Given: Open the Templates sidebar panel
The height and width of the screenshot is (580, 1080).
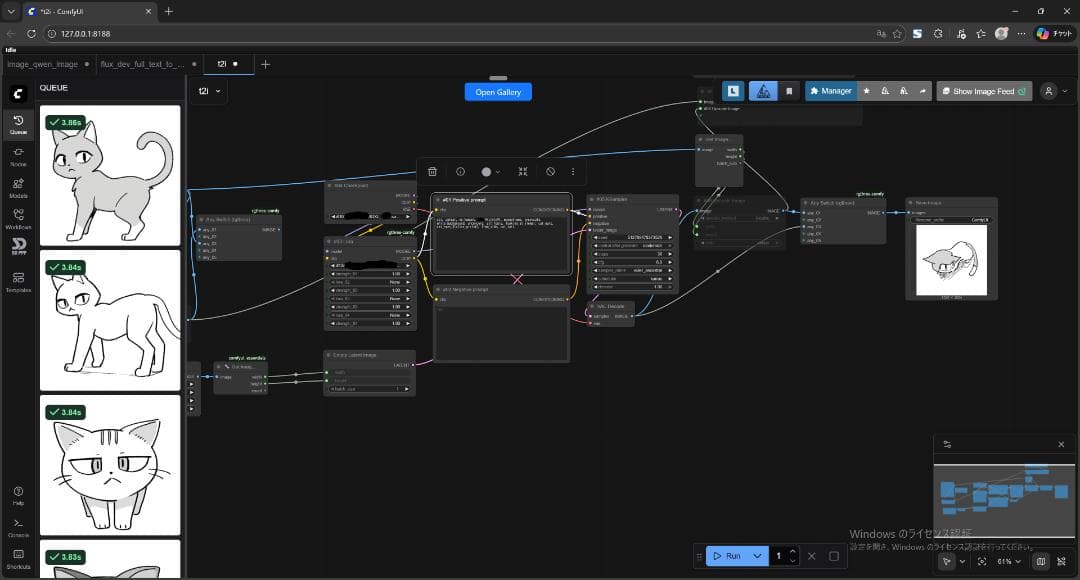Looking at the screenshot, I should click(x=18, y=281).
